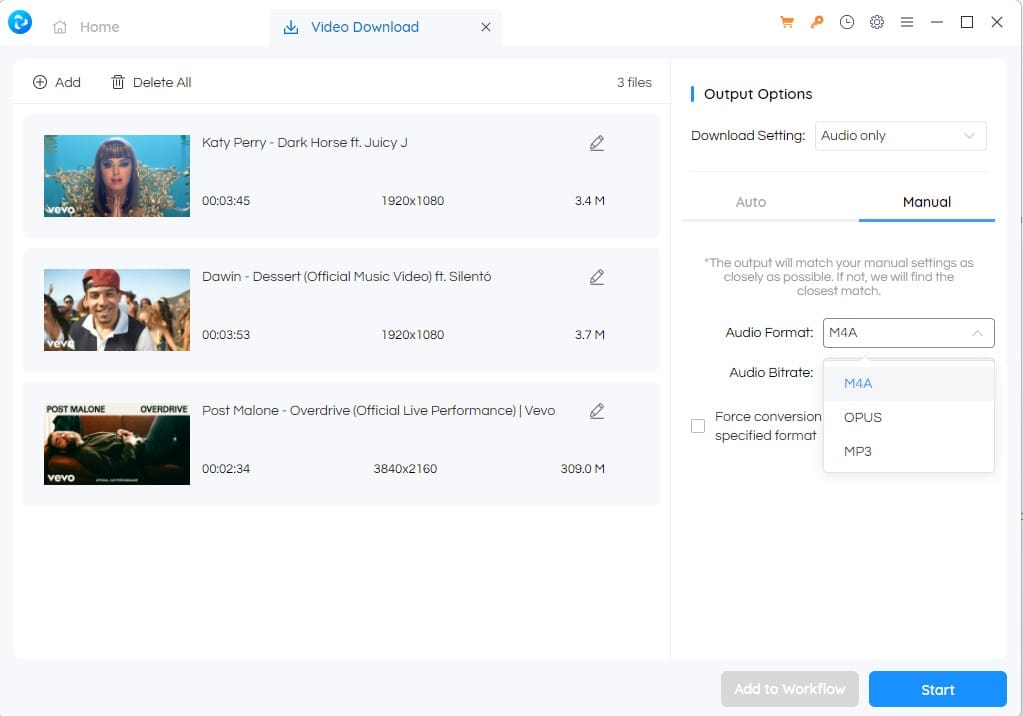This screenshot has width=1023, height=716.
Task: Edit the Katy Perry Dark Horse title
Action: (x=597, y=143)
